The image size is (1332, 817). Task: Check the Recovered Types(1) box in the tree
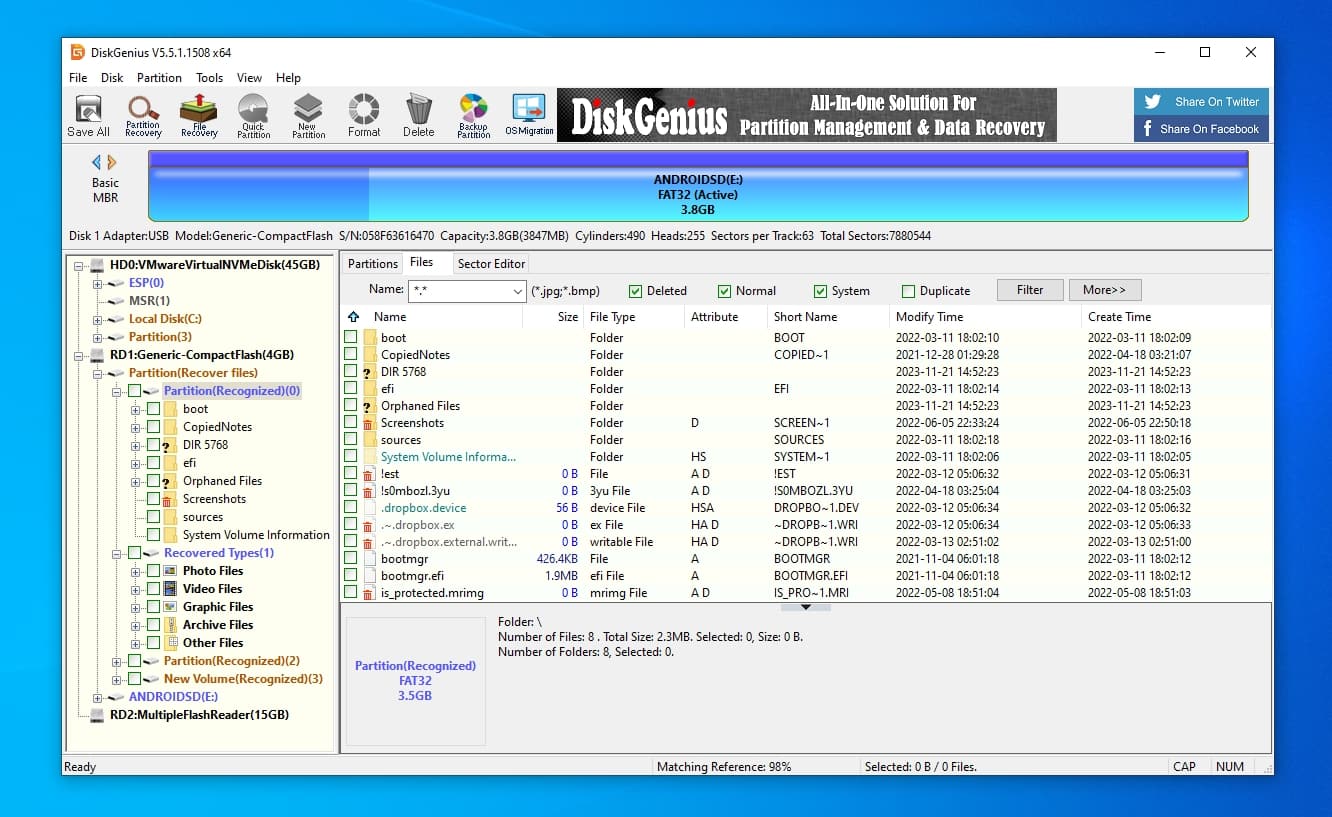tap(134, 553)
